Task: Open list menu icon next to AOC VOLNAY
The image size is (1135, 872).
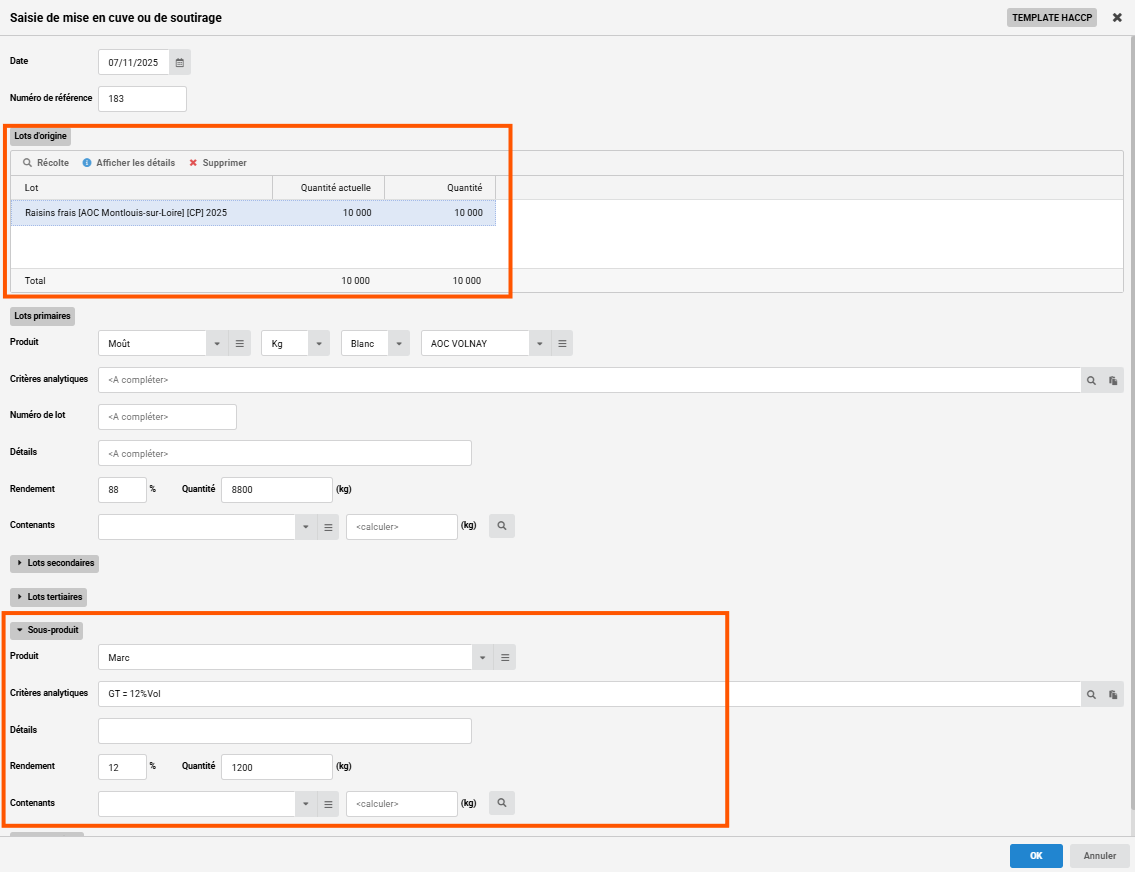Action: [562, 344]
